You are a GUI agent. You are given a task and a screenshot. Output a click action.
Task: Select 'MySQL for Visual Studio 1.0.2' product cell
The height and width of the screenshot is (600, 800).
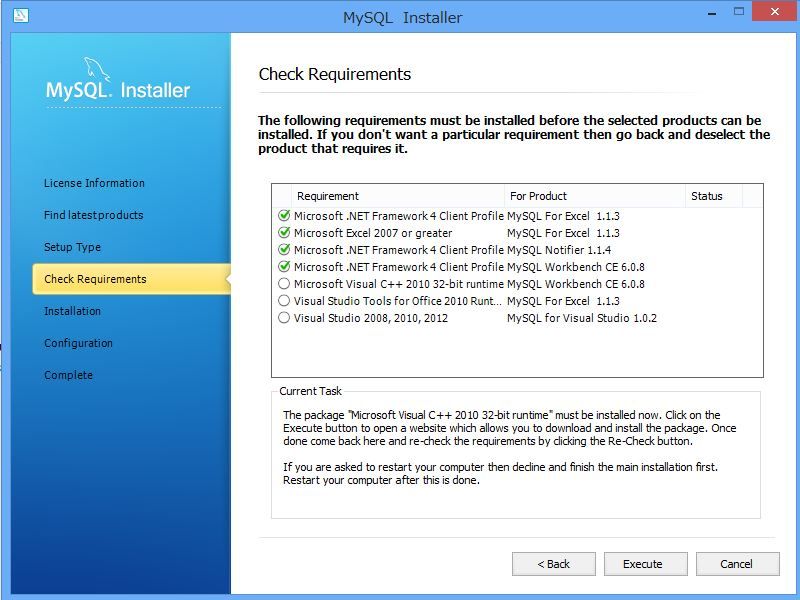click(582, 318)
